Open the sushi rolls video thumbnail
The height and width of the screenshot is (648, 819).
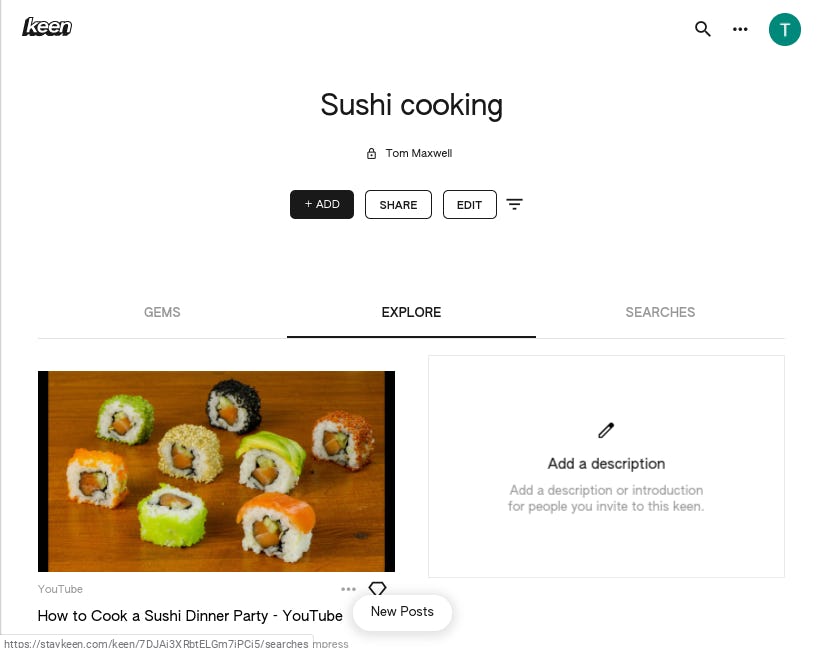point(216,471)
